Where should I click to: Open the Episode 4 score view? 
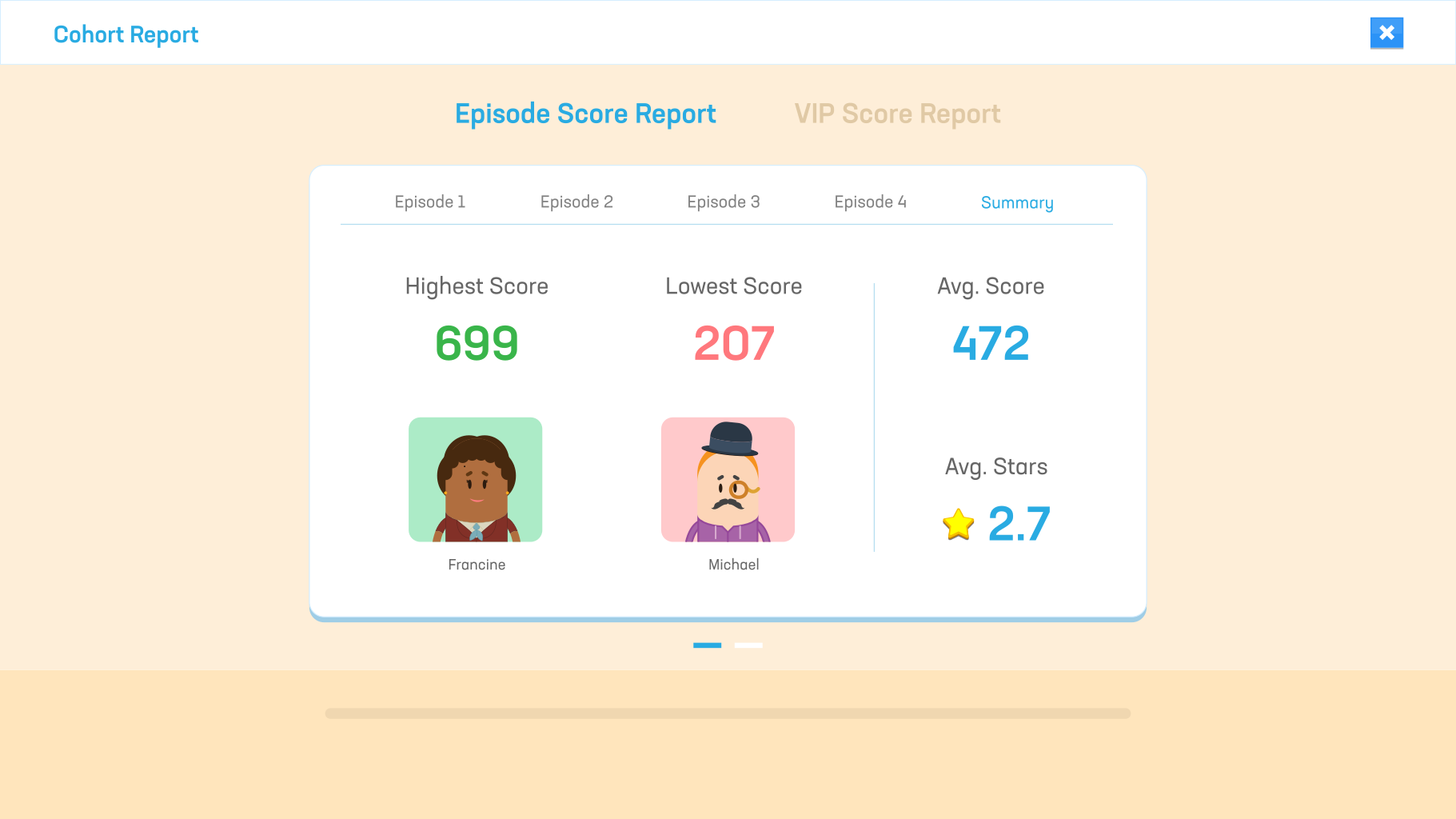pos(870,202)
